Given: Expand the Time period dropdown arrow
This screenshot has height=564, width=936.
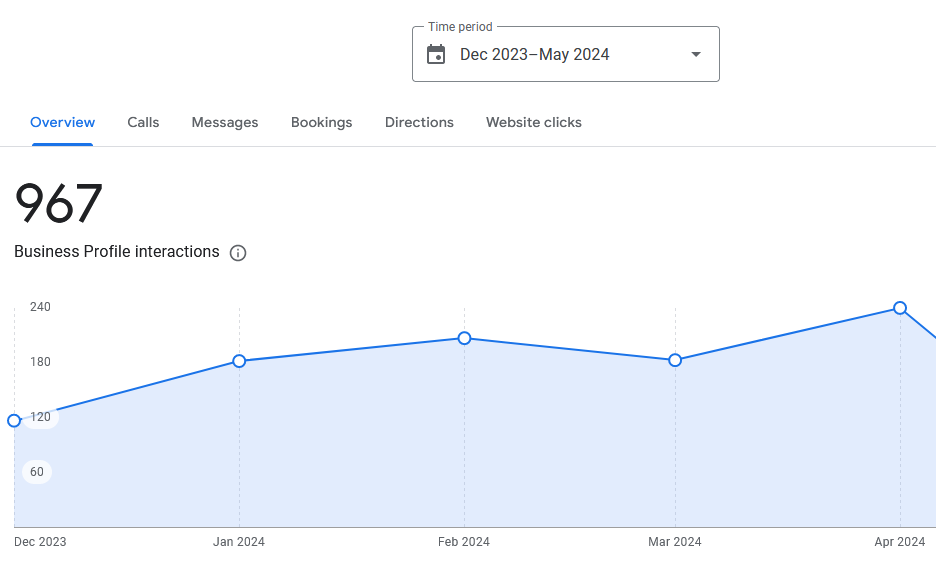Looking at the screenshot, I should pos(695,54).
